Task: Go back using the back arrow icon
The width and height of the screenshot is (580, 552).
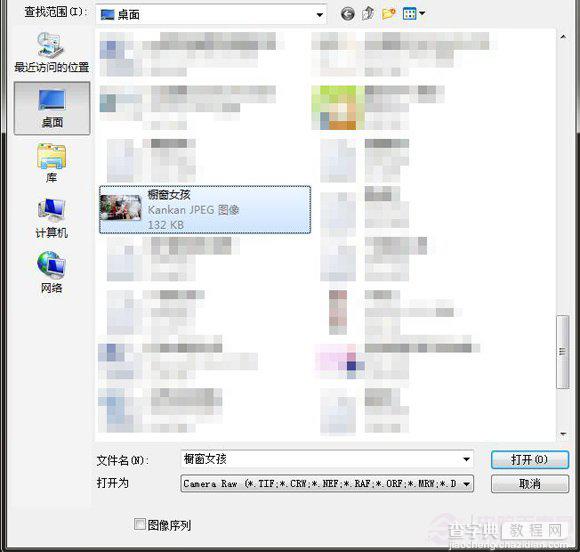Action: (347, 14)
